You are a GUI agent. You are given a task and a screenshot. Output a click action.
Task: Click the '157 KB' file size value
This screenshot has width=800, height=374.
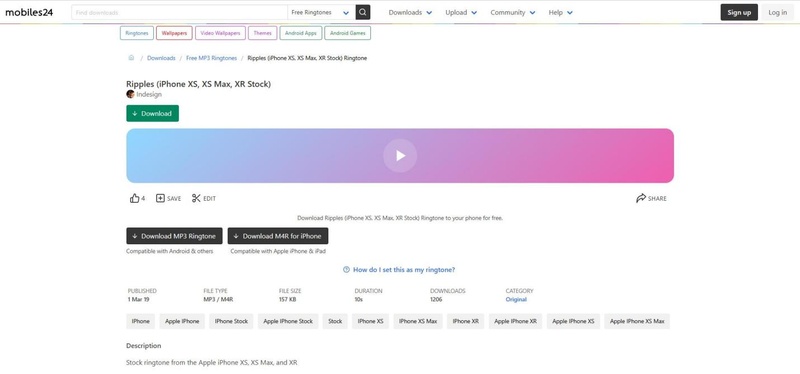(287, 300)
